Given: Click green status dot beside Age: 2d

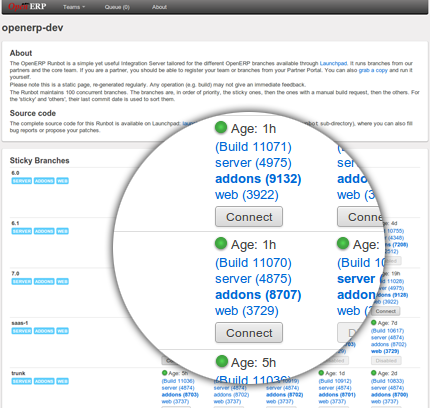Looking at the screenshot, I should tap(374, 373).
